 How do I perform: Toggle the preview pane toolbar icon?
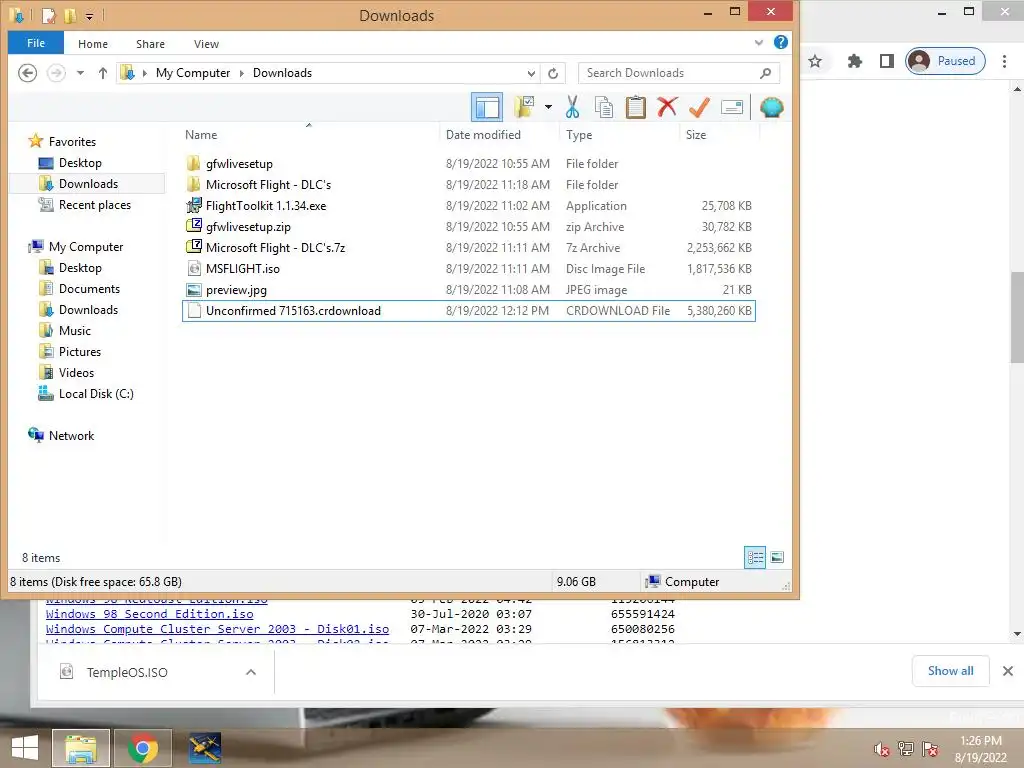click(487, 107)
